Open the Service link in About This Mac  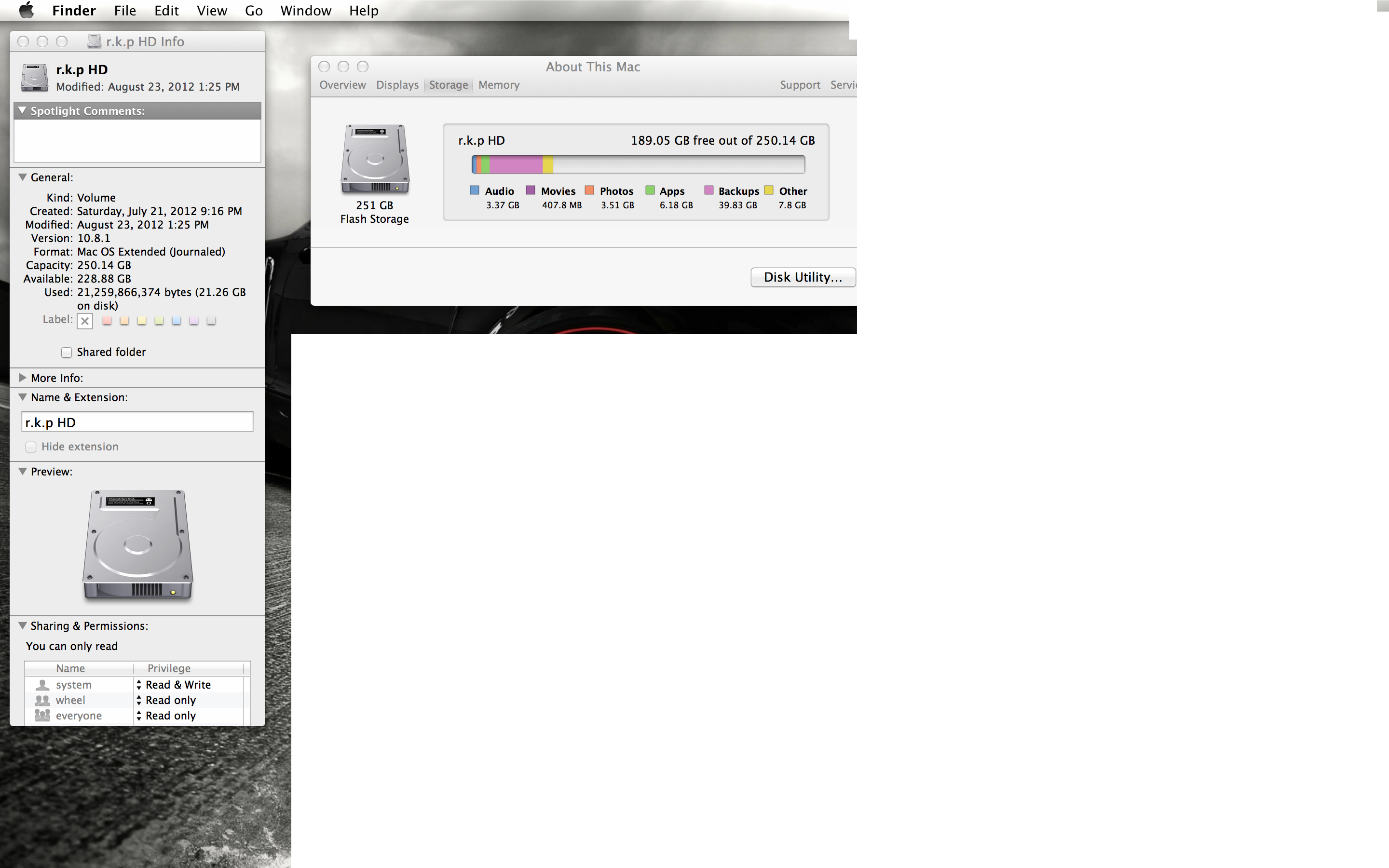(843, 85)
